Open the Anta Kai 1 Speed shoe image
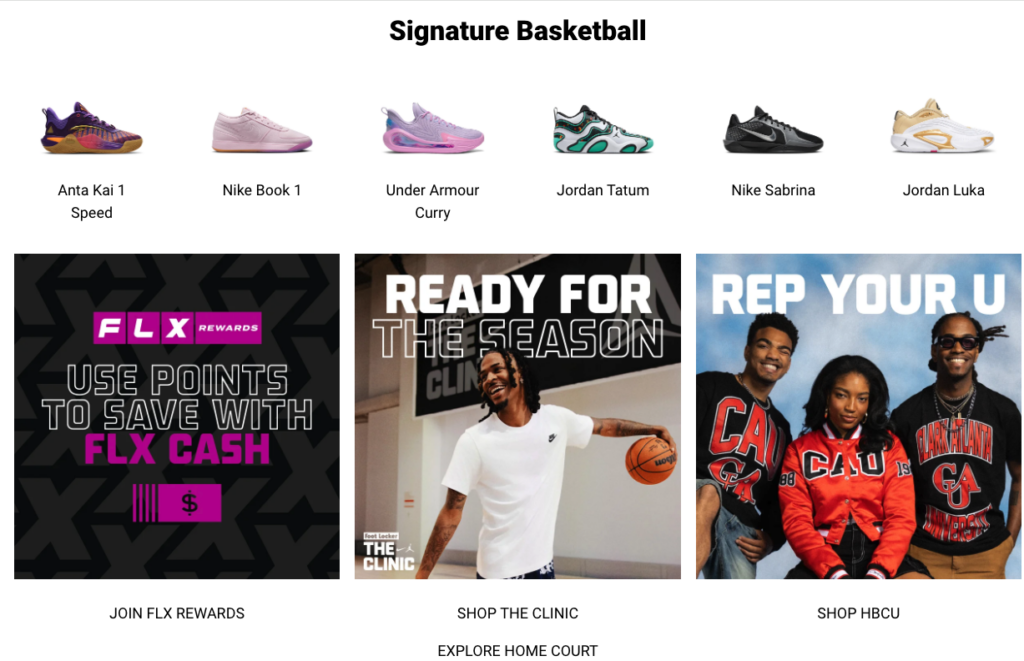The height and width of the screenshot is (661, 1024). [91, 128]
